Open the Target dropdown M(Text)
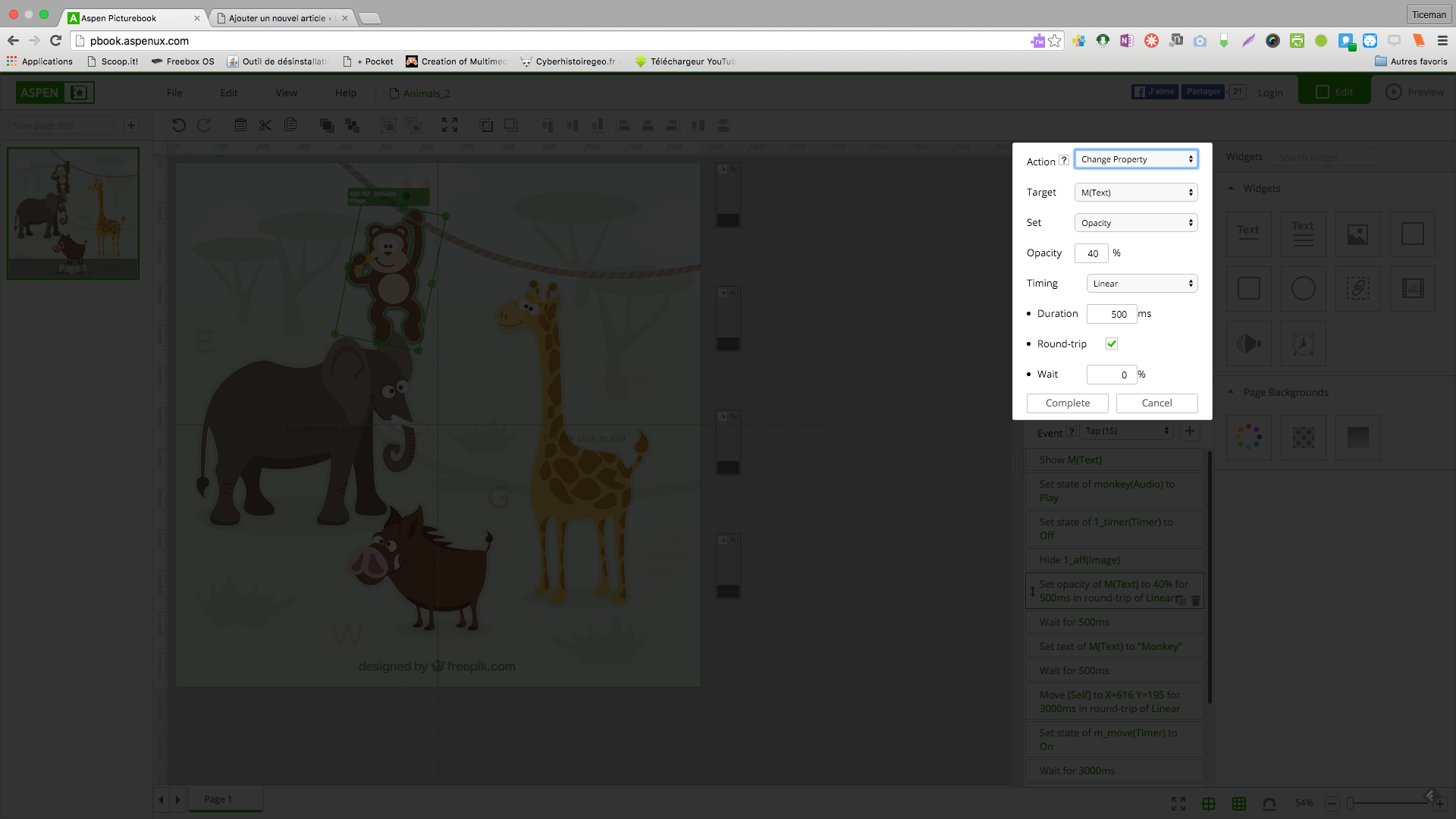 coord(1136,192)
